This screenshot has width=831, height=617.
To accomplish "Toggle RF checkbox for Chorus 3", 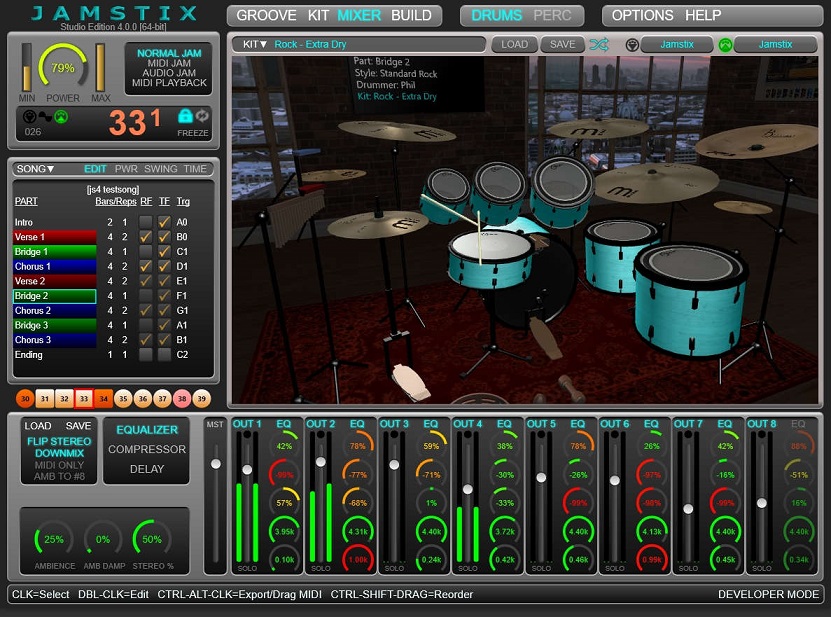I will coord(146,339).
